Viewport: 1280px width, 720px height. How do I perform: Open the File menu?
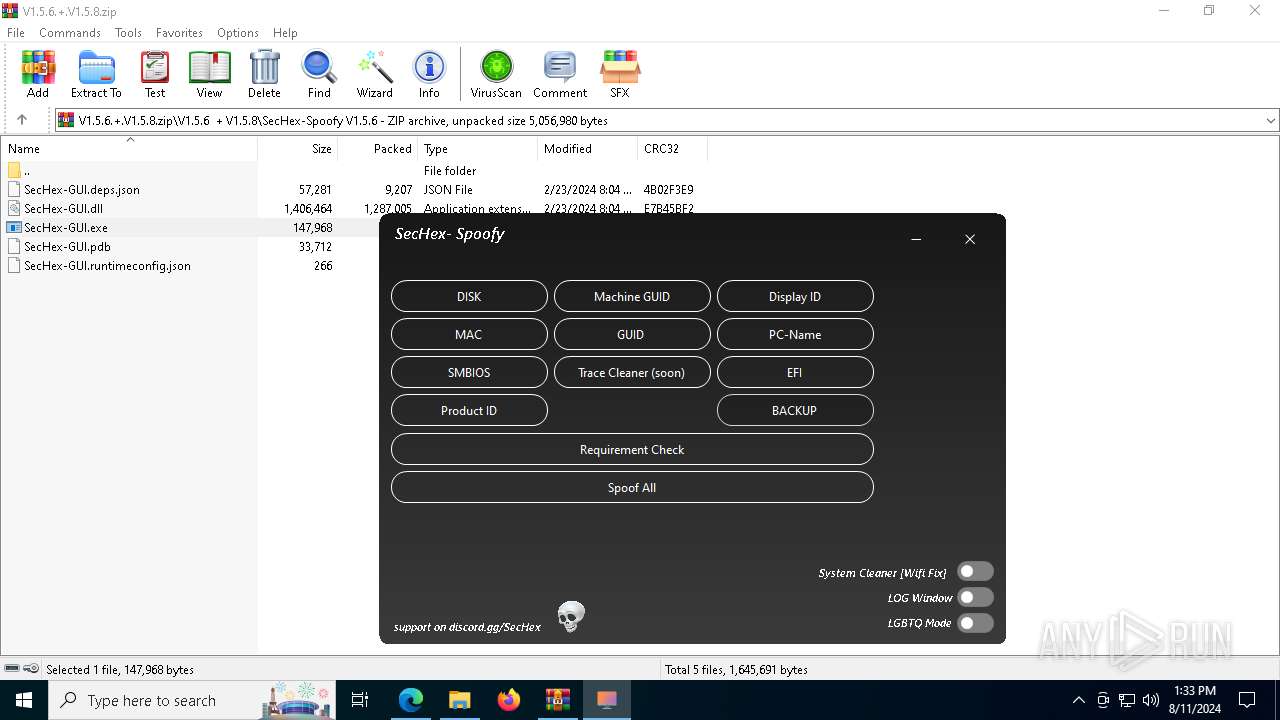16,32
